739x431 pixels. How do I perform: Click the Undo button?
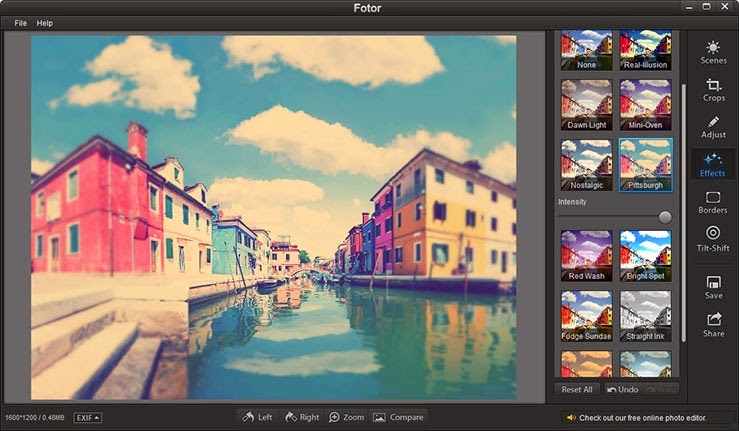pyautogui.click(x=622, y=390)
